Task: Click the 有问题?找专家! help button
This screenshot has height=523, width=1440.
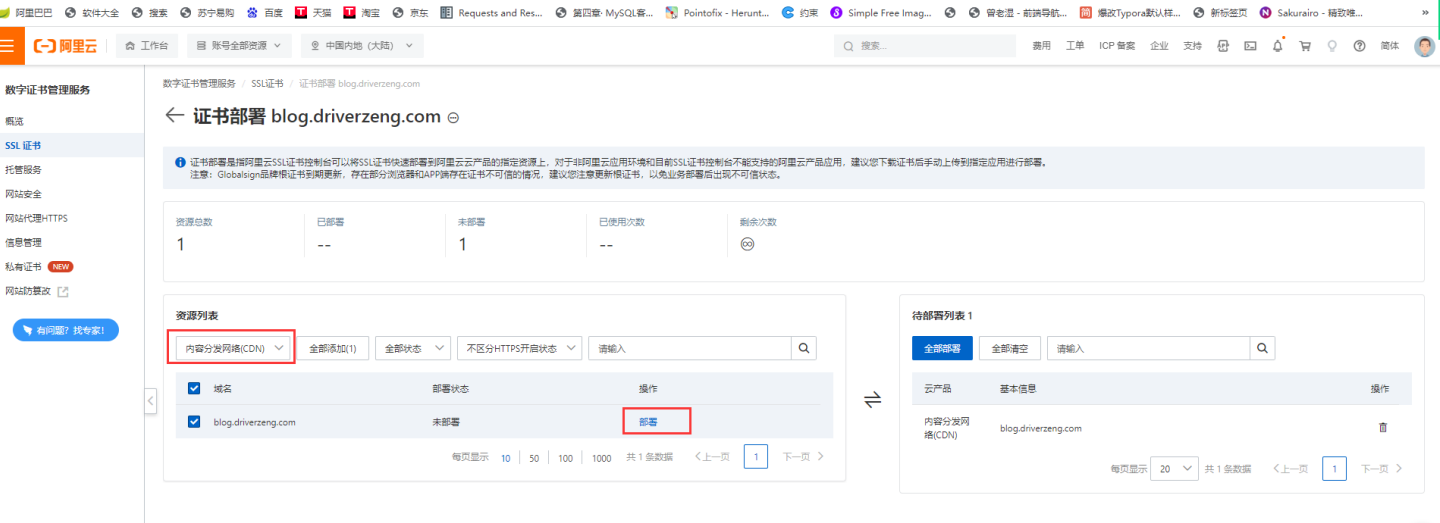Action: coord(66,330)
